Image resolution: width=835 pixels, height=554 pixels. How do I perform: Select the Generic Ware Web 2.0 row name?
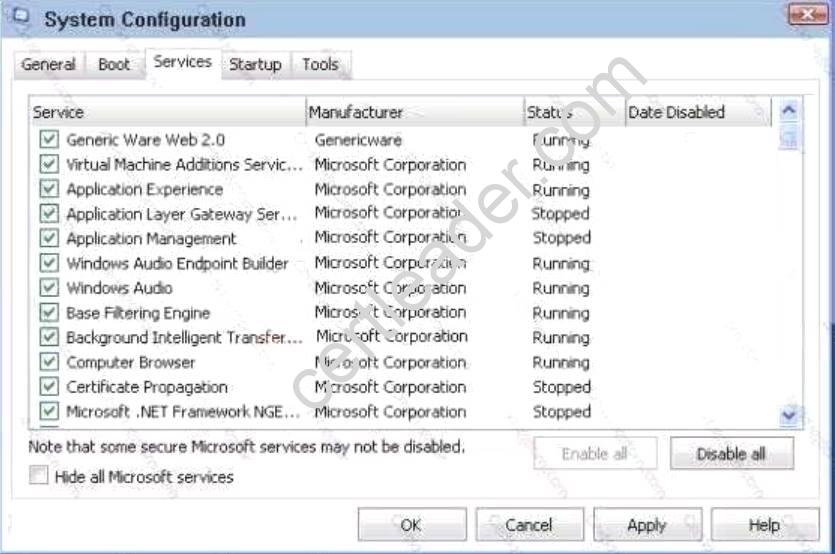pyautogui.click(x=145, y=140)
